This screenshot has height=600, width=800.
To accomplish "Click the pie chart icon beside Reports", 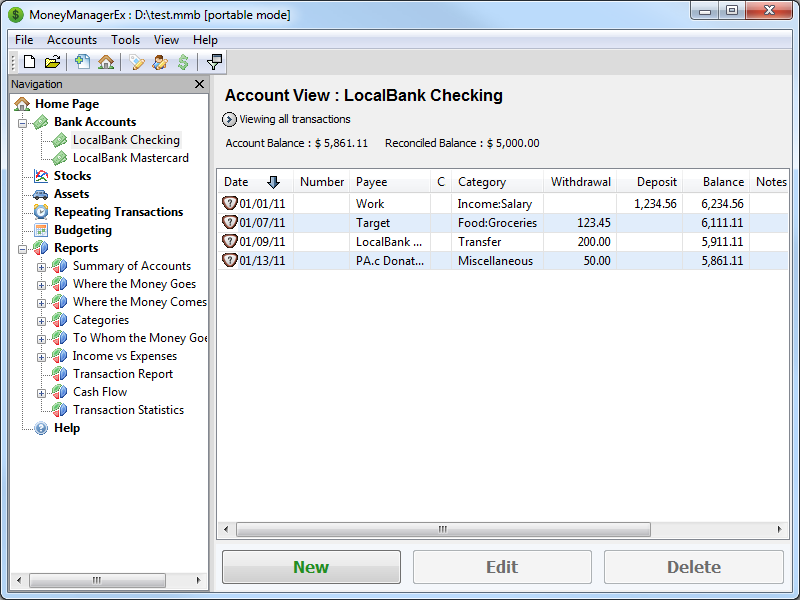I will [x=41, y=248].
